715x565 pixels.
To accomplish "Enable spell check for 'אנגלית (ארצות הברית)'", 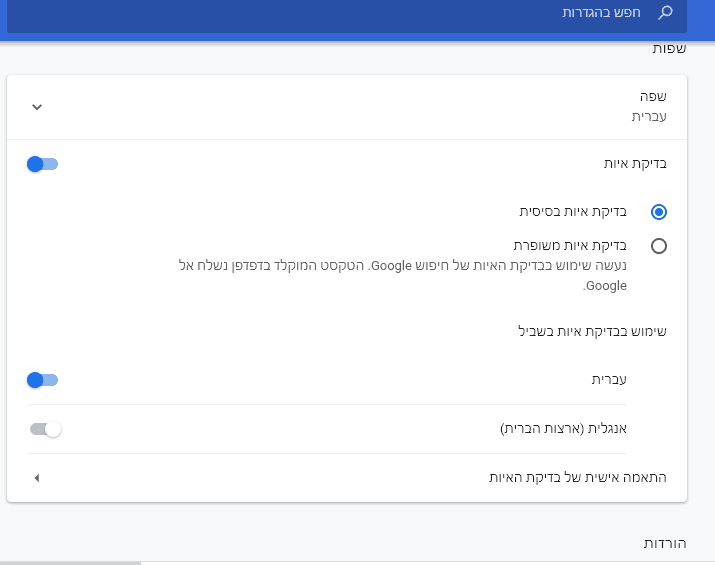I will [x=45, y=429].
